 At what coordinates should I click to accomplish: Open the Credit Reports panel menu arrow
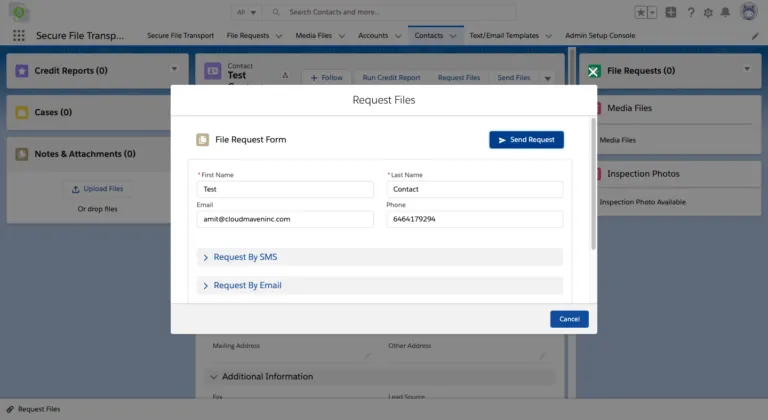[x=174, y=69]
